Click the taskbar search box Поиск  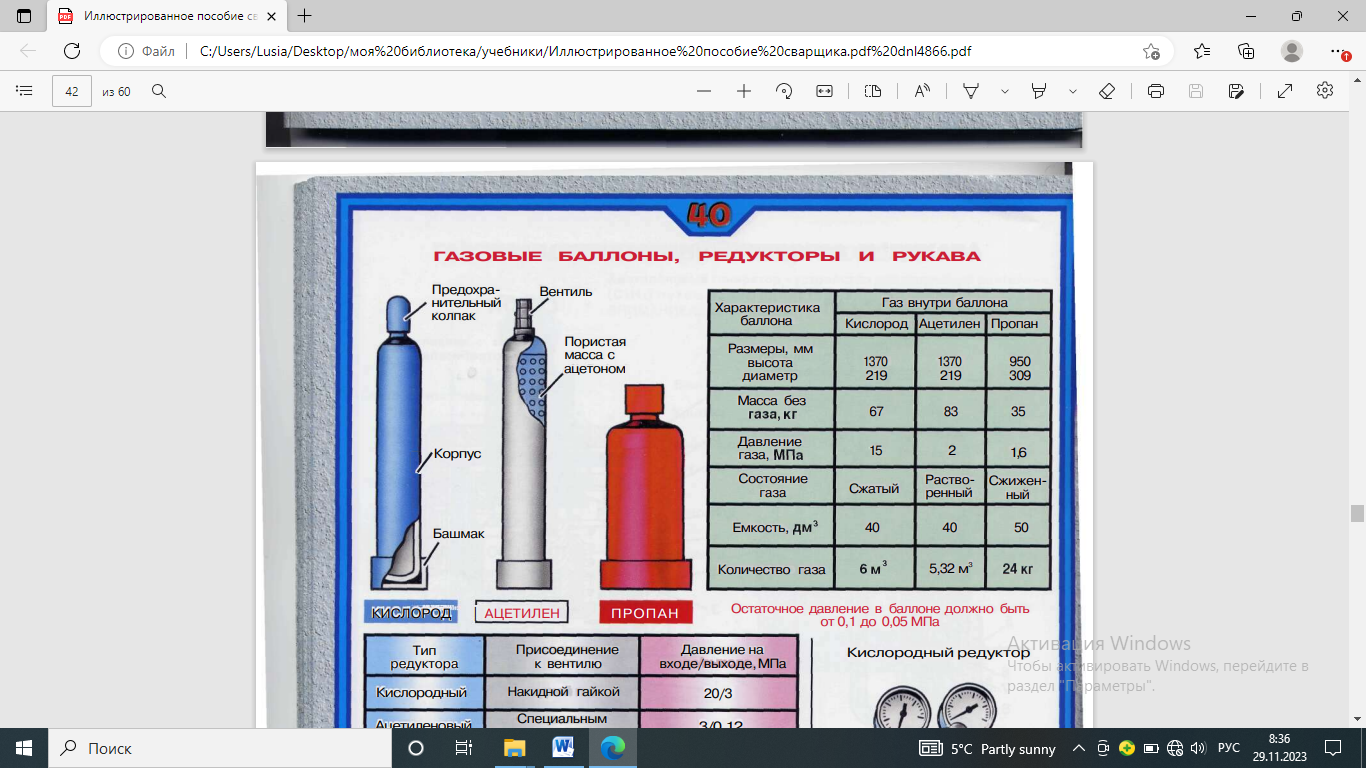point(220,748)
